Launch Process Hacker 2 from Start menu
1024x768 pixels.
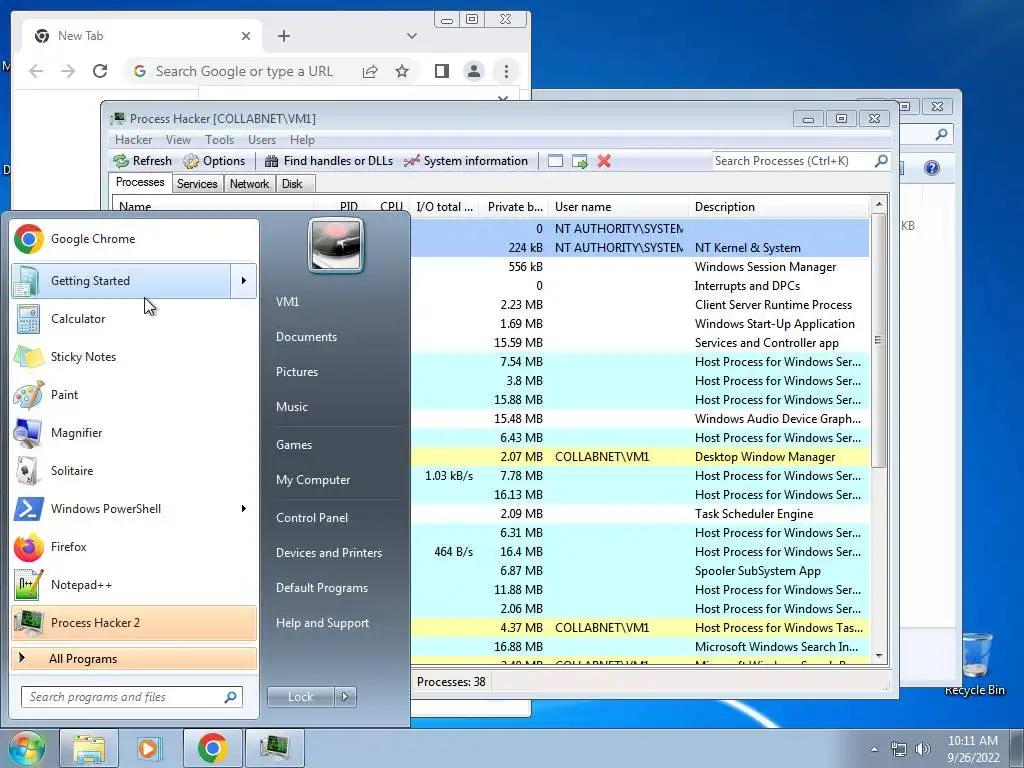pos(134,622)
